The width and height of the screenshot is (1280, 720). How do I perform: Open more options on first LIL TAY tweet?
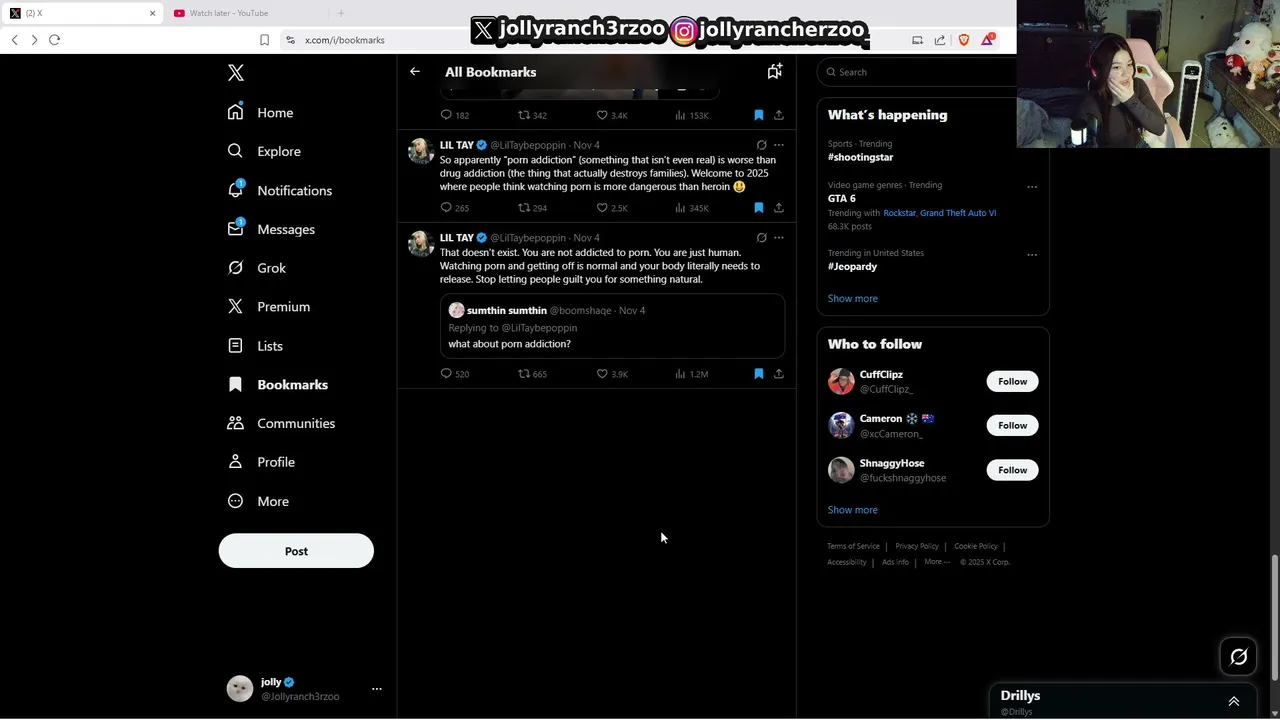pyautogui.click(x=779, y=145)
